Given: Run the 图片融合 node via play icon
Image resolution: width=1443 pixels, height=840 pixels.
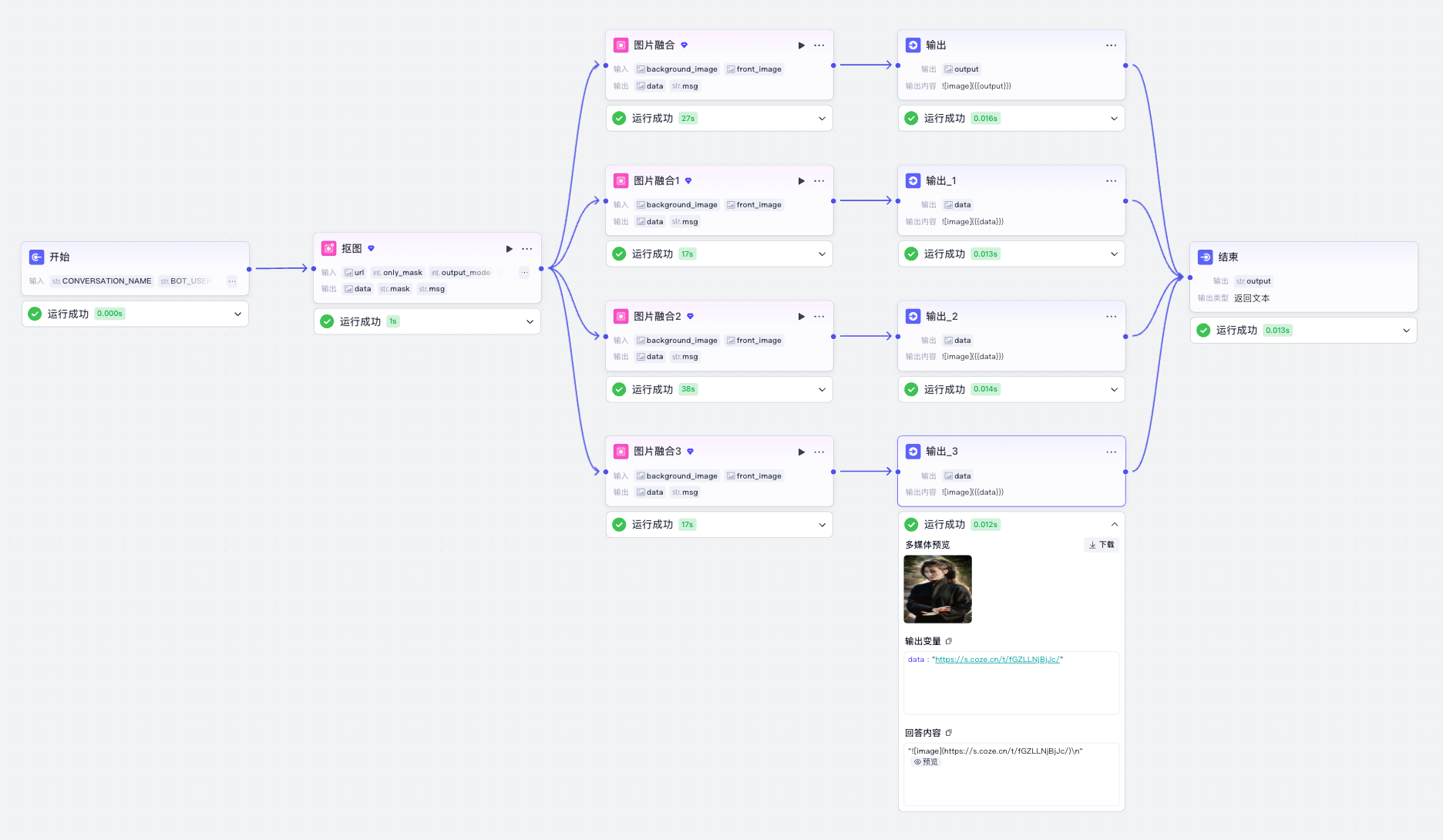Looking at the screenshot, I should (x=801, y=45).
